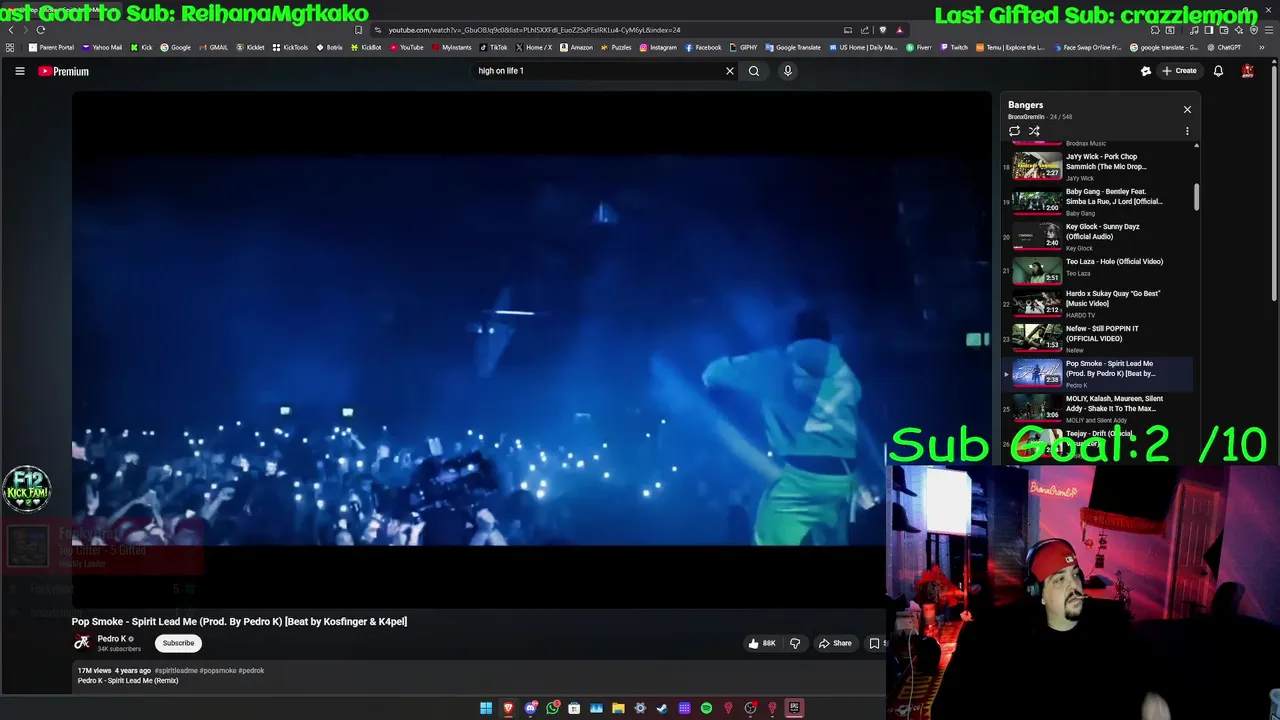Play Hardo x Sukay Quay Go Best
Screen dimensions: 1280x720
[x=1097, y=304]
